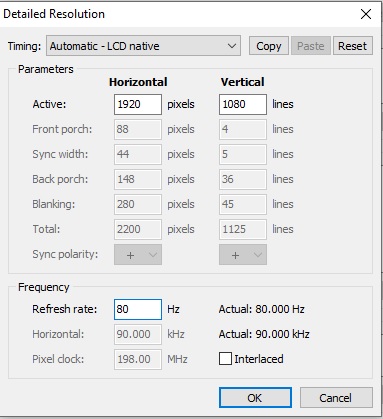Image resolution: width=383 pixels, height=419 pixels.
Task: Click the horizontal Front porch field
Action: [x=138, y=129]
